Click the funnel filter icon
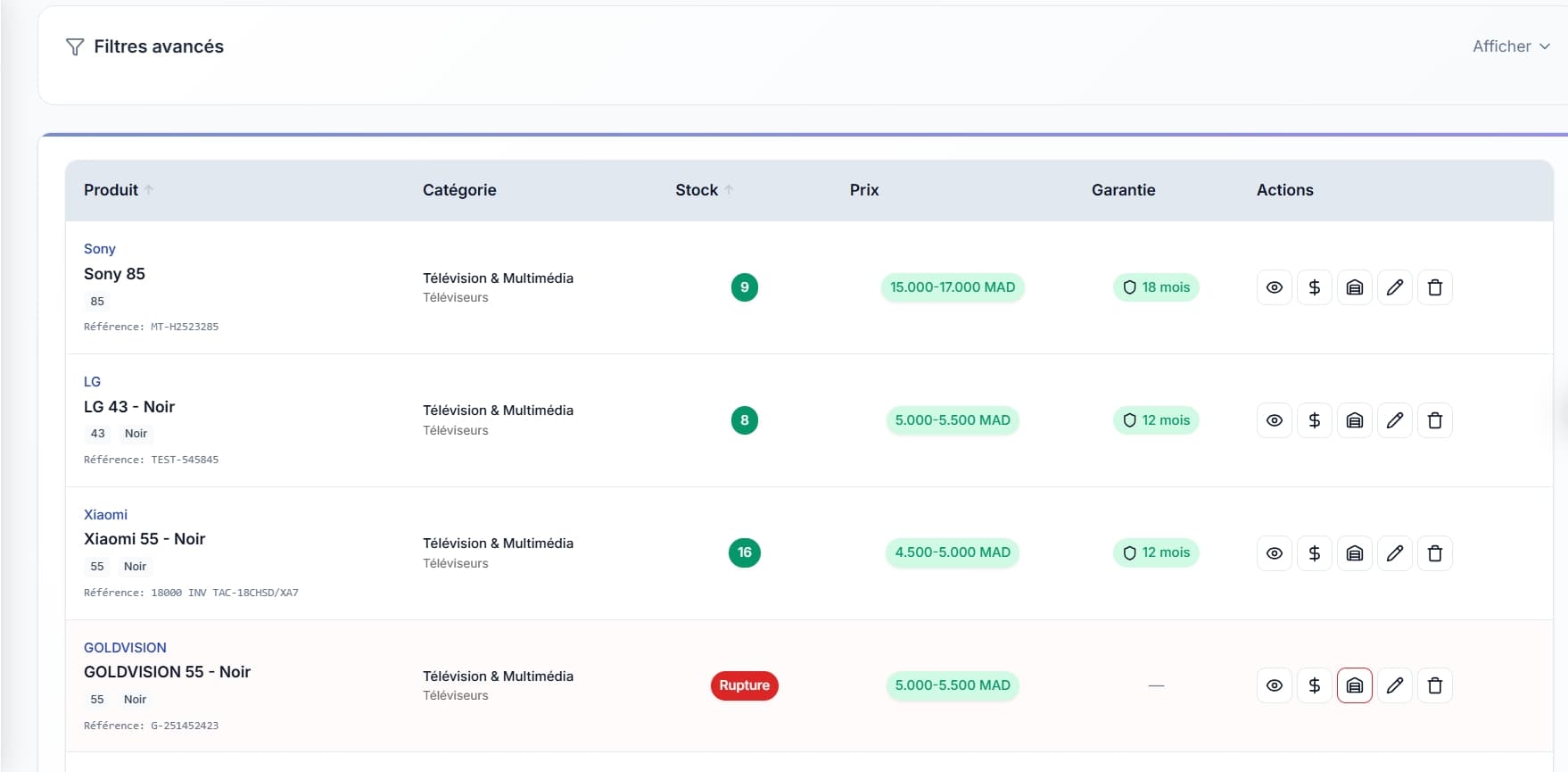 tap(75, 46)
